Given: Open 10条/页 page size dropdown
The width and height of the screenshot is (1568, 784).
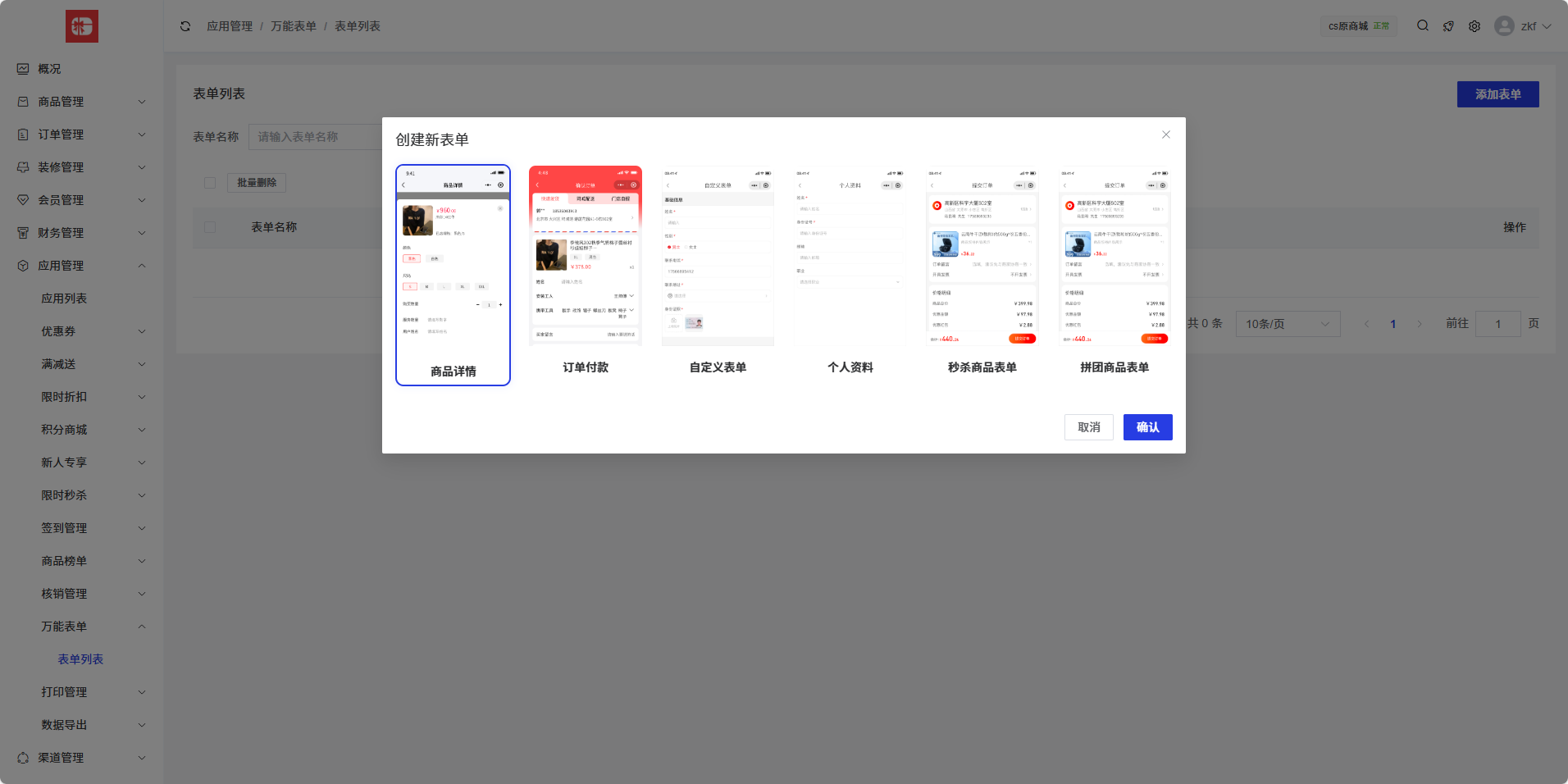Looking at the screenshot, I should [x=1288, y=324].
